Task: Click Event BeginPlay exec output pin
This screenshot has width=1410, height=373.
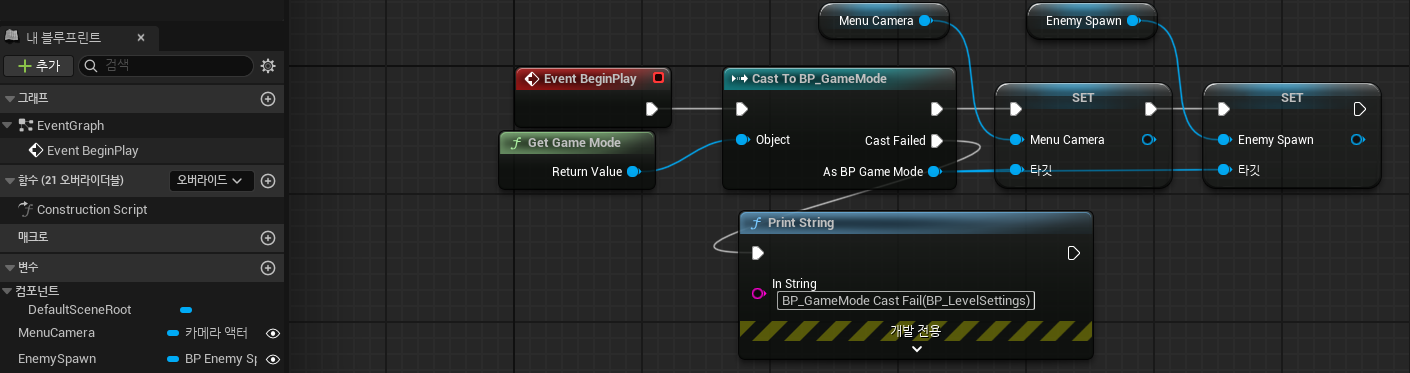Action: point(652,108)
